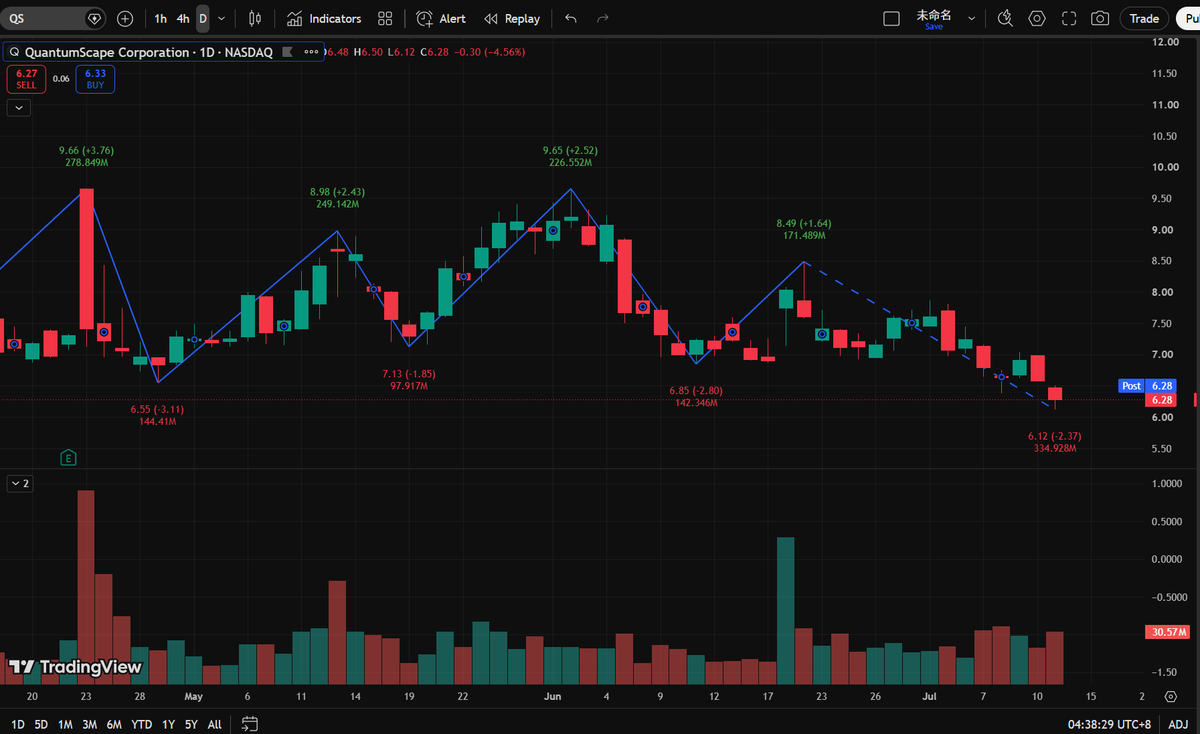Create a new Alert

pyautogui.click(x=441, y=19)
